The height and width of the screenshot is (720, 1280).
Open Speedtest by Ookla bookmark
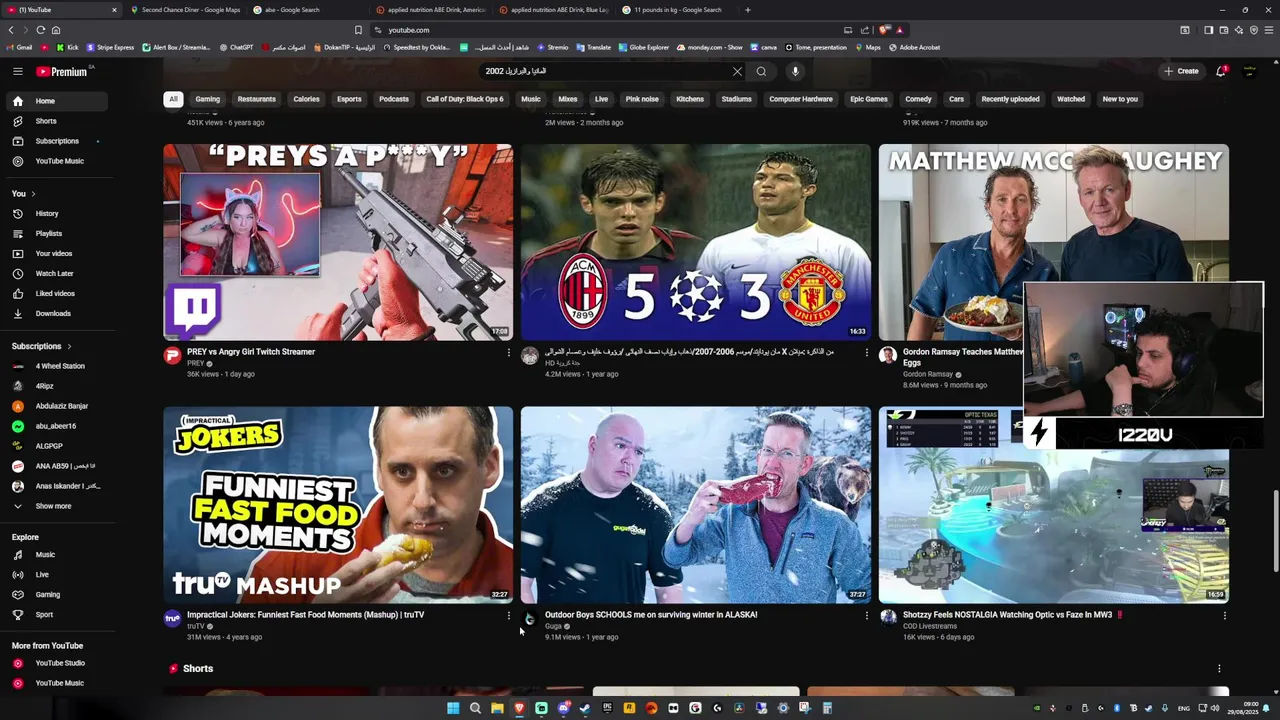point(416,47)
